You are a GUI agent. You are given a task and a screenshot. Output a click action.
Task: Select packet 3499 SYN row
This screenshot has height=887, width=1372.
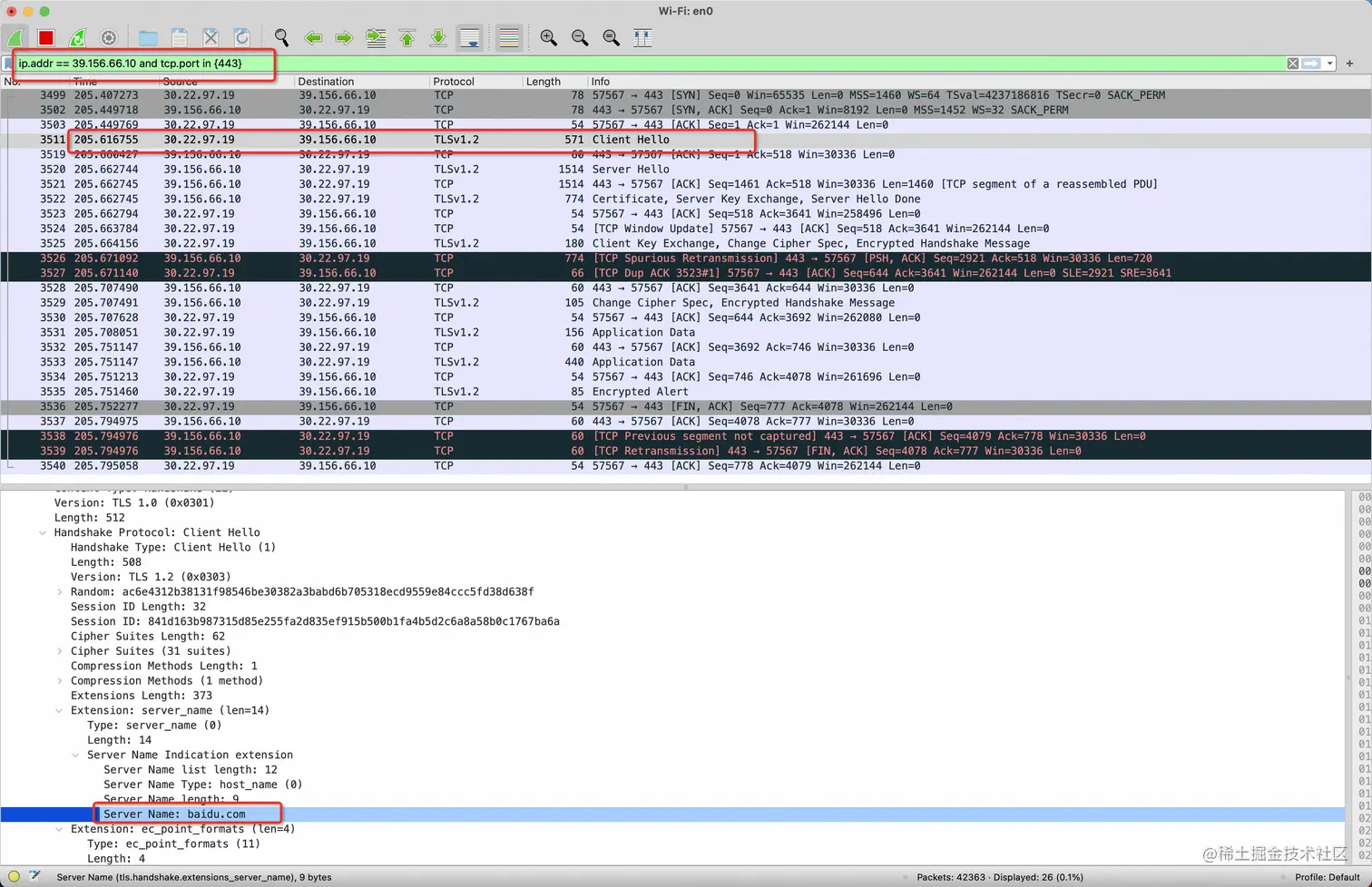(685, 95)
